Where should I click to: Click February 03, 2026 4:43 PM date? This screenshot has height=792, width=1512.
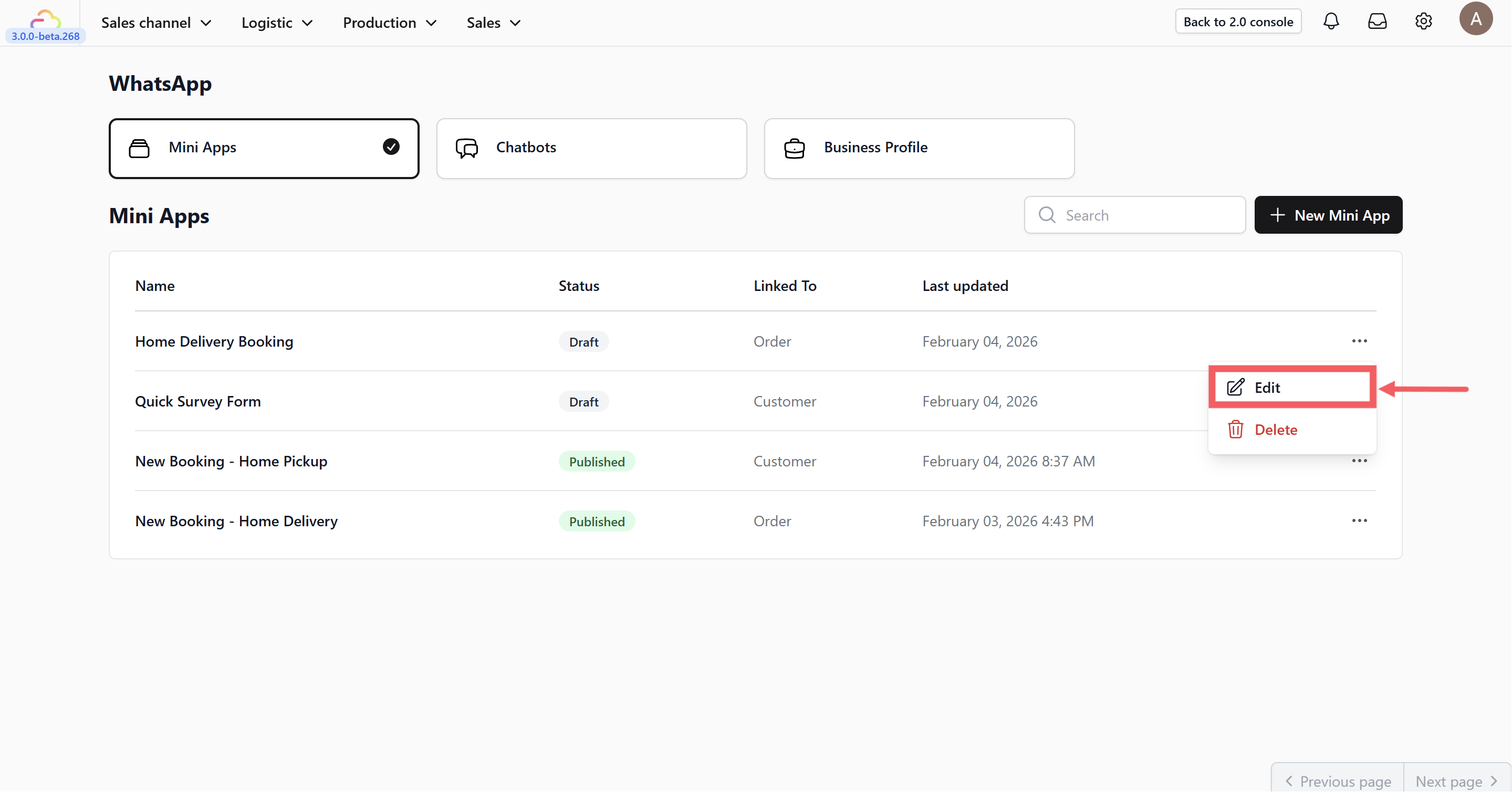pyautogui.click(x=1007, y=522)
